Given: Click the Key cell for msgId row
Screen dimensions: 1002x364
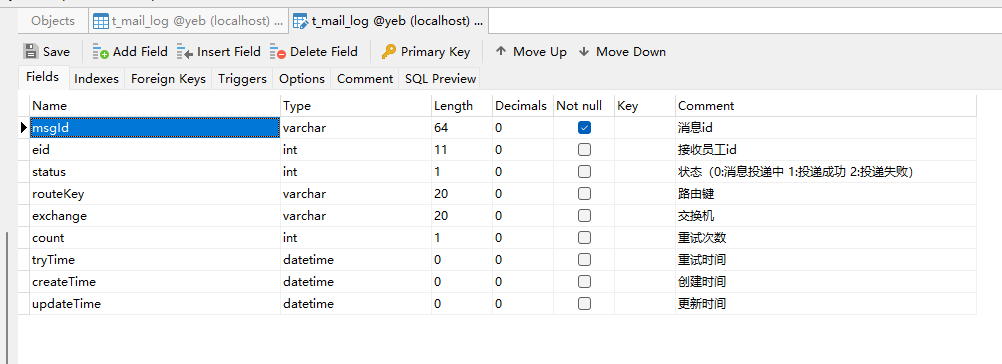Looking at the screenshot, I should pyautogui.click(x=645, y=128).
